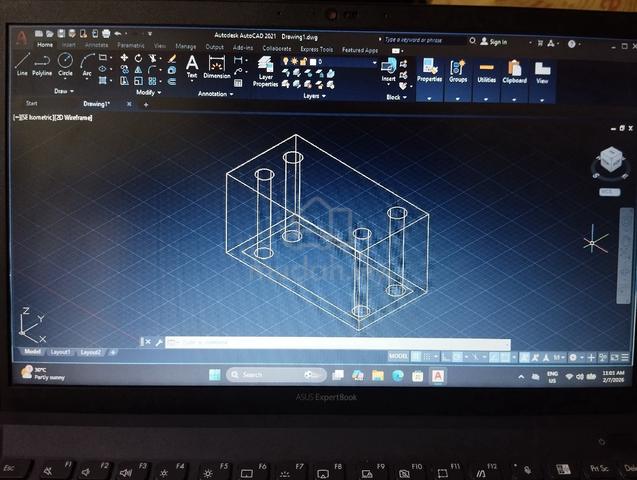
Task: Open the Text annotation tool
Action: click(x=192, y=67)
